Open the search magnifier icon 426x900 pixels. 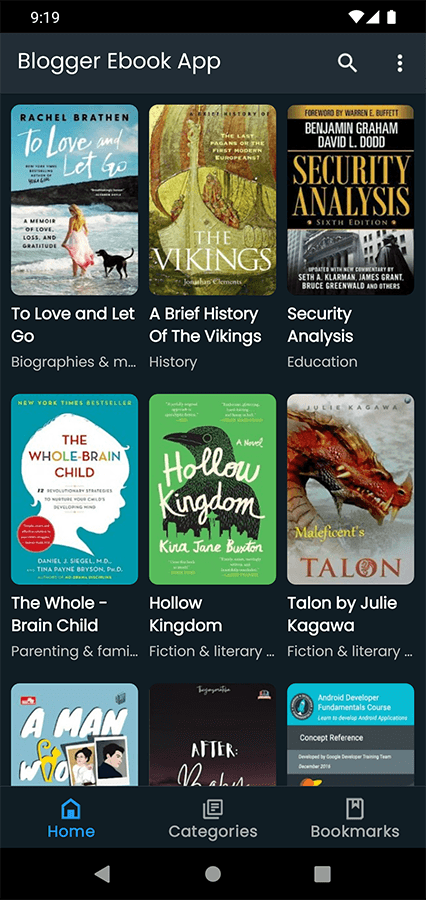point(347,63)
